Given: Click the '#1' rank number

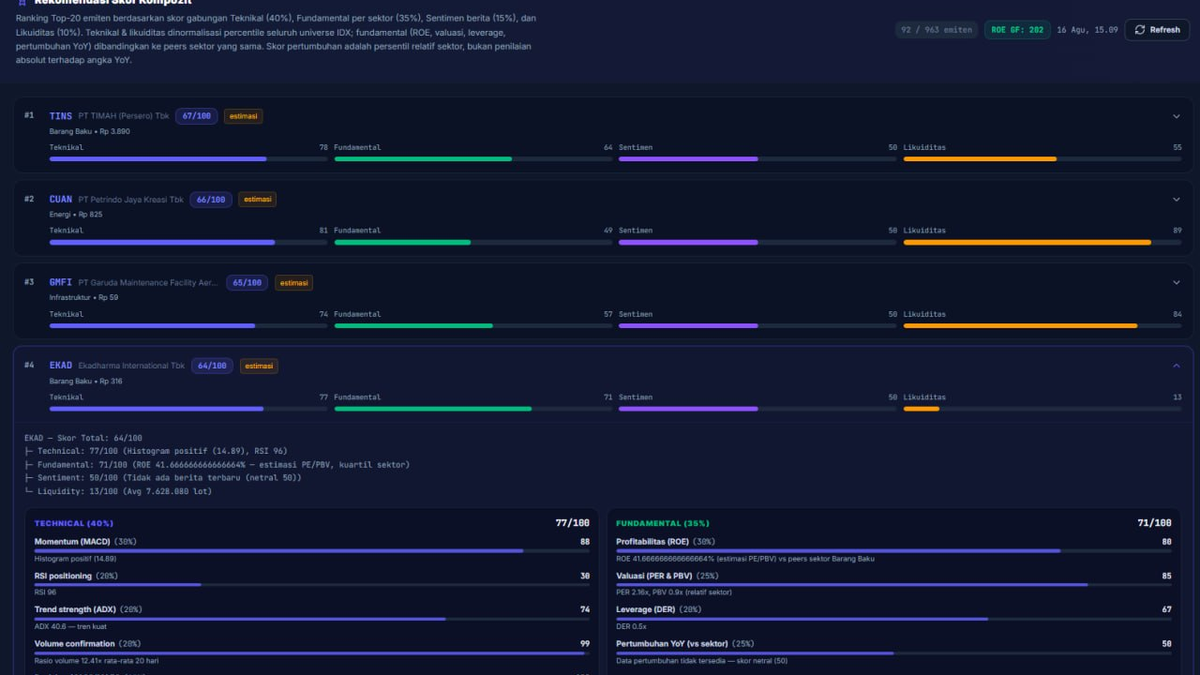Looking at the screenshot, I should [x=29, y=116].
